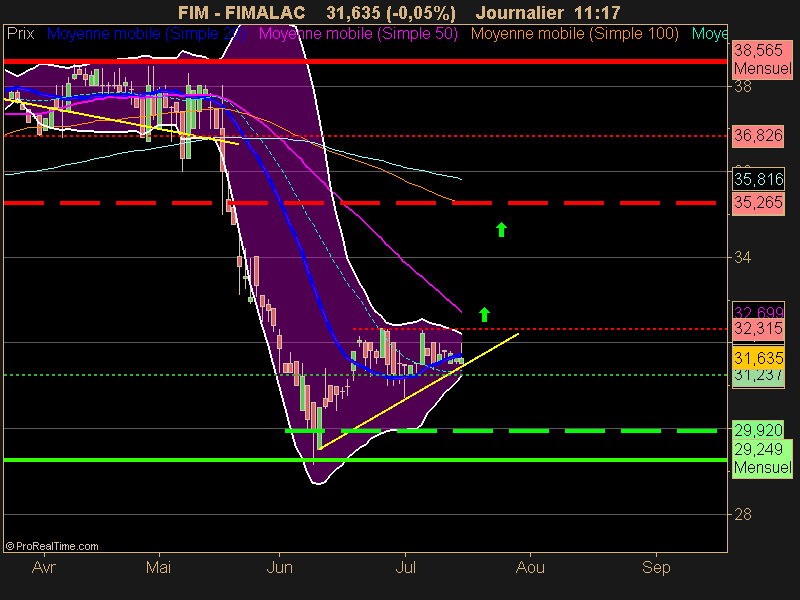Image resolution: width=800 pixels, height=600 pixels.
Task: Select 'Moyenne mobile (Simple 20)' legend entry
Action: [146, 34]
